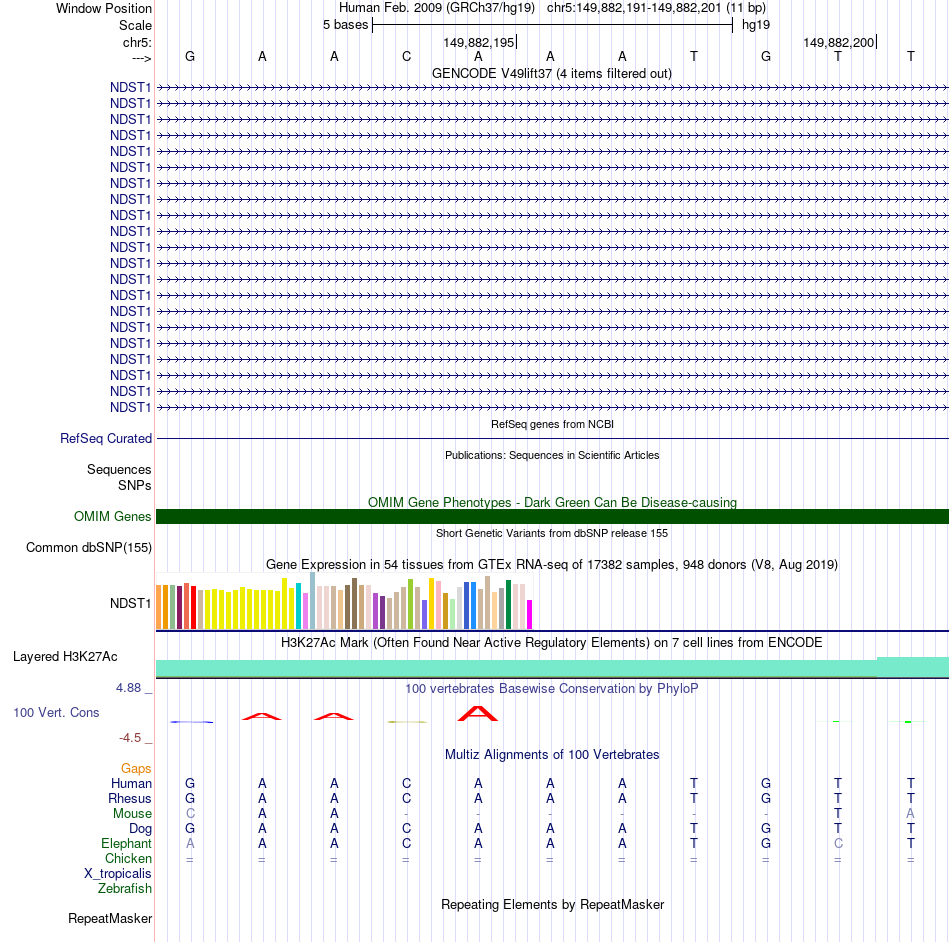950x942 pixels.
Task: Open RefSeq genes from NCBI track title
Action: click(x=552, y=424)
